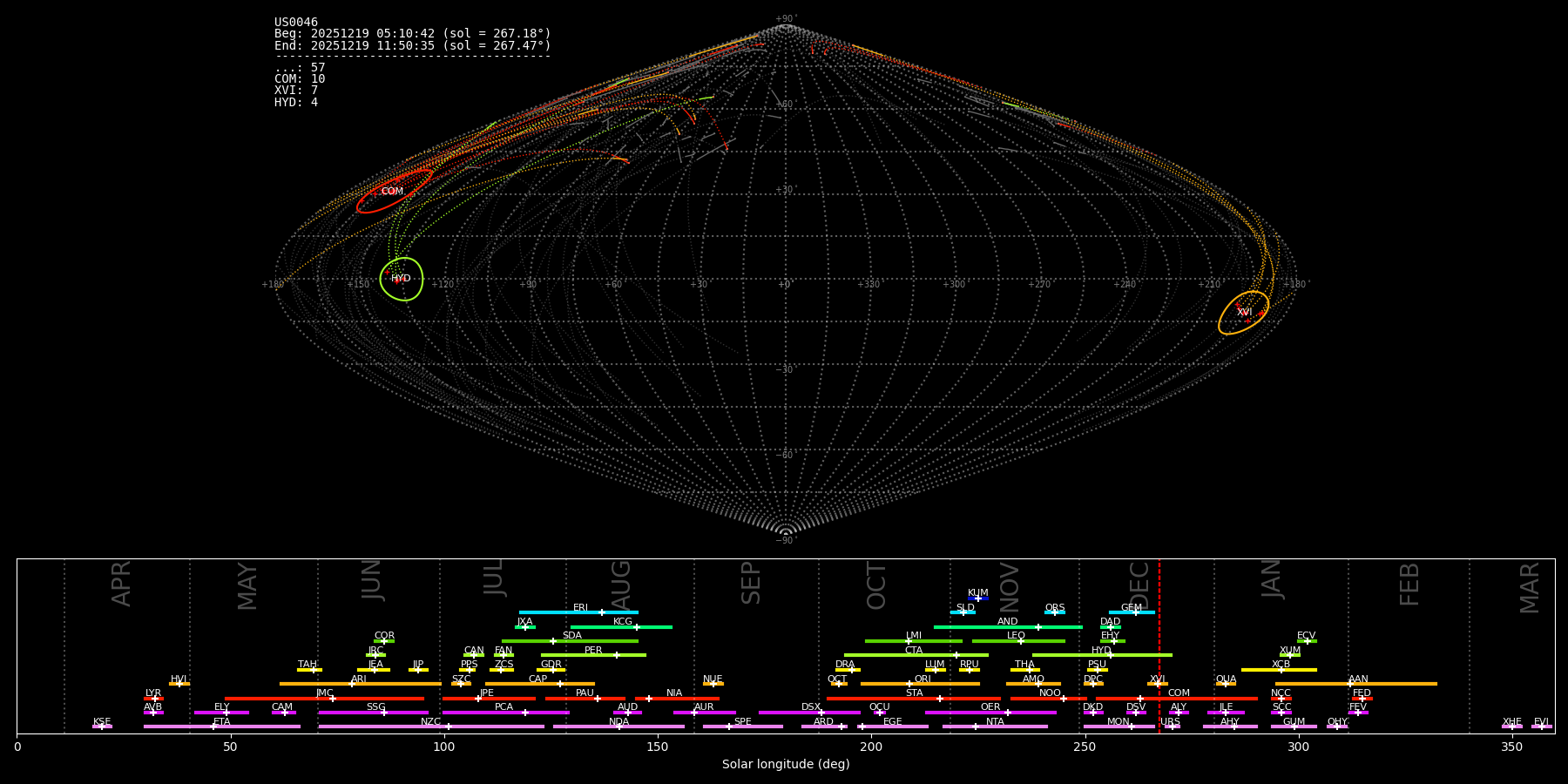
Task: Select the ORI shower label
Action: 923,679
